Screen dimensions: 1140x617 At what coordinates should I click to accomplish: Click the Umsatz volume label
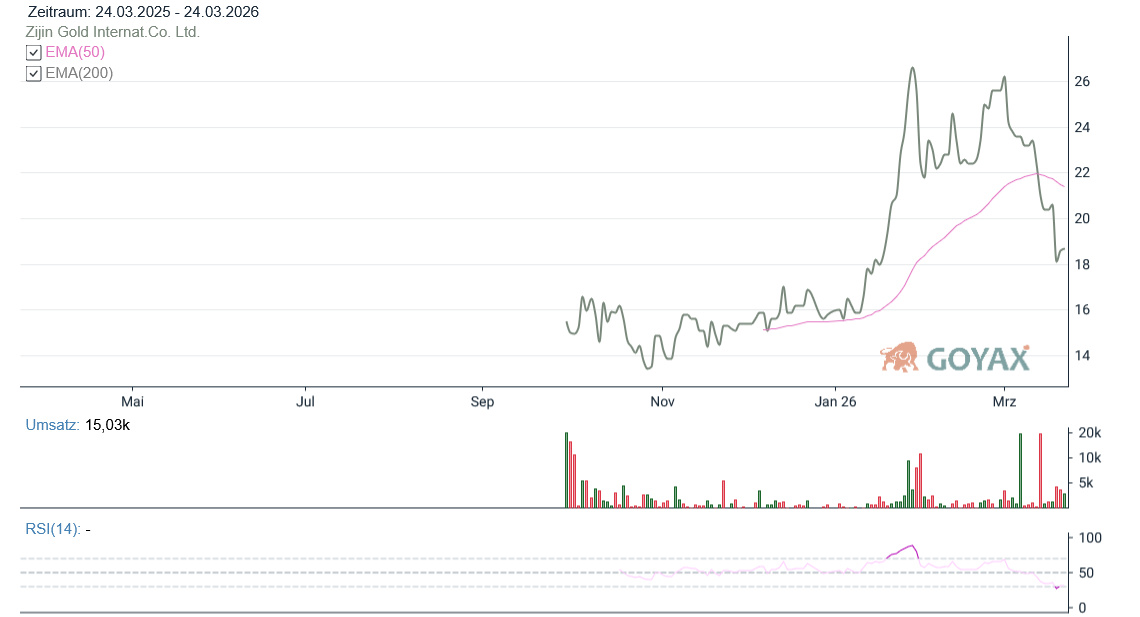coord(52,425)
